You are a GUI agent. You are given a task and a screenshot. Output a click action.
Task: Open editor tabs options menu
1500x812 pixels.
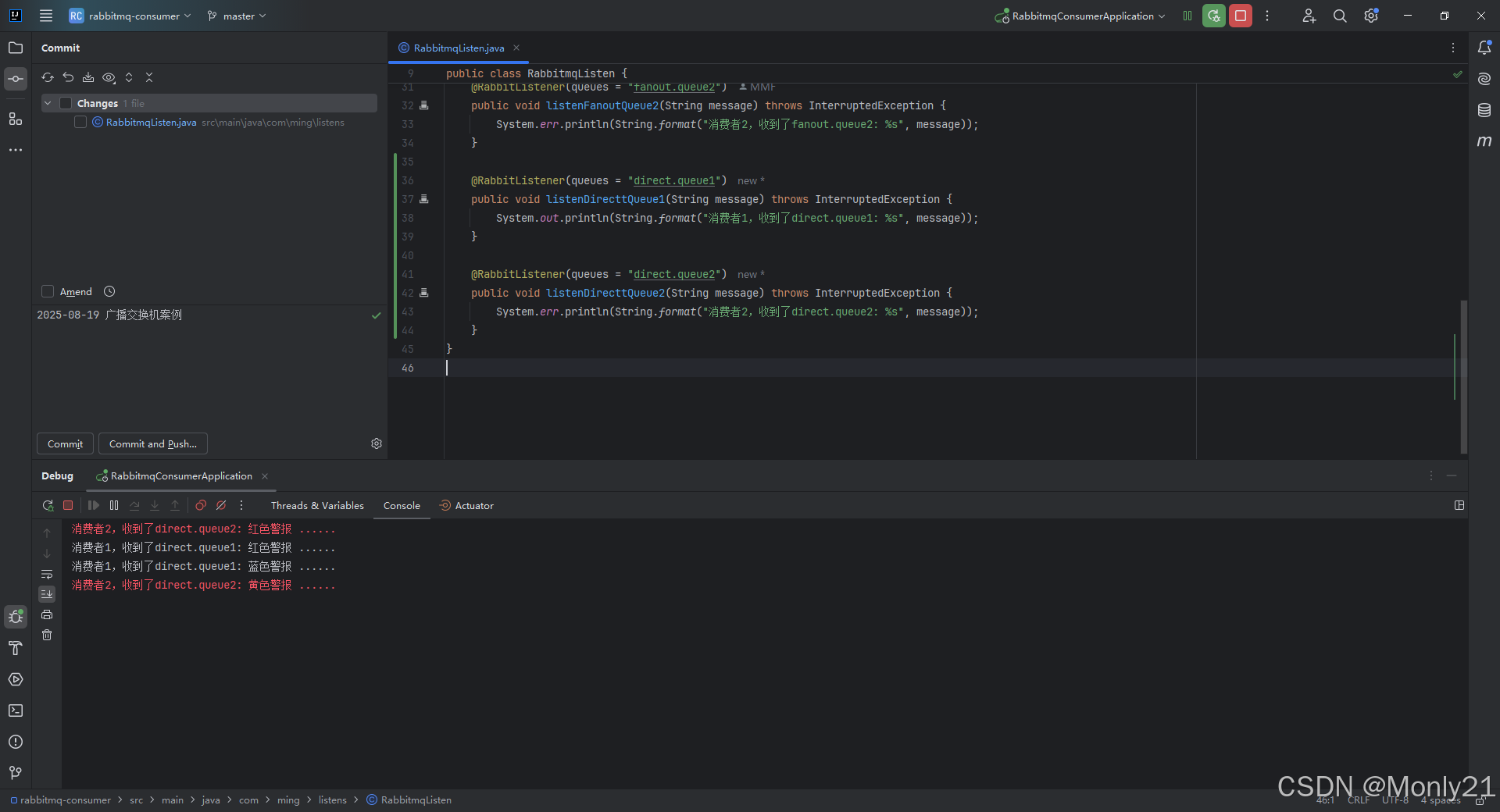[1453, 48]
